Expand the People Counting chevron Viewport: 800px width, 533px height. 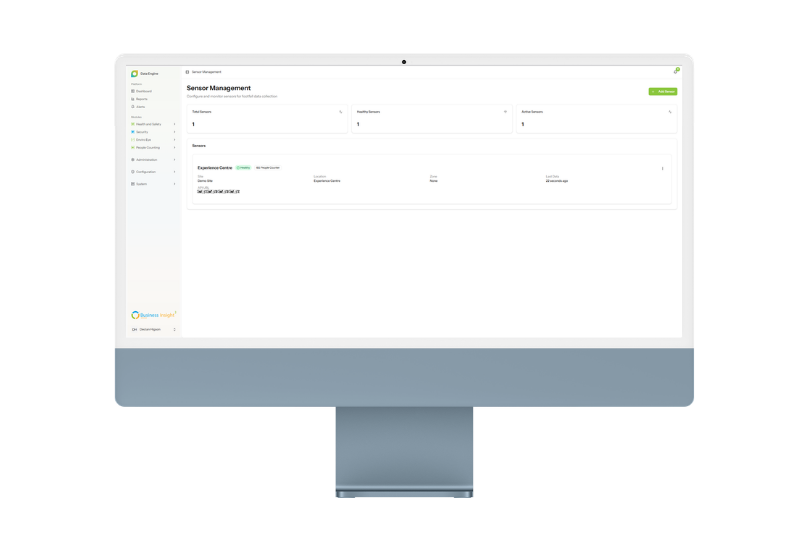174,147
